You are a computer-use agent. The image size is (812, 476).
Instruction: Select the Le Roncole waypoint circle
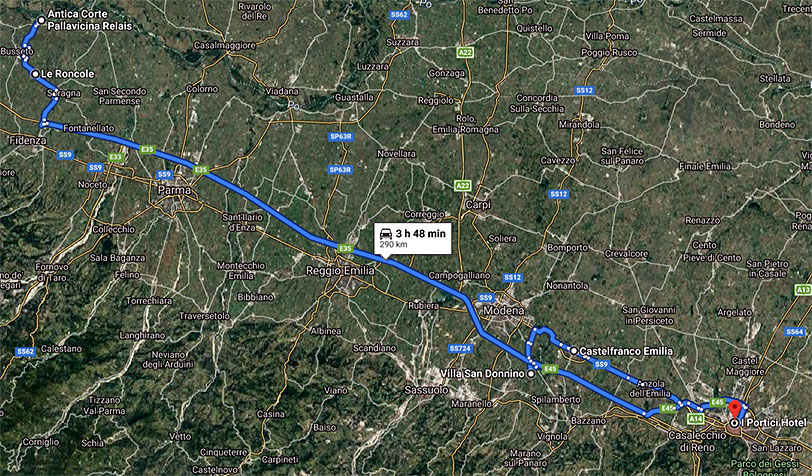35,74
